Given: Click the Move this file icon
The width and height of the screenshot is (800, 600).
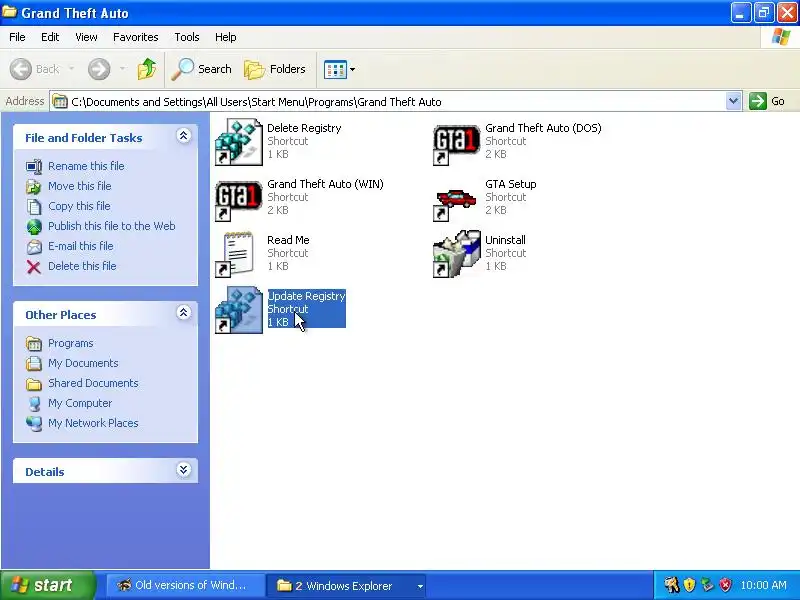Looking at the screenshot, I should pos(34,187).
